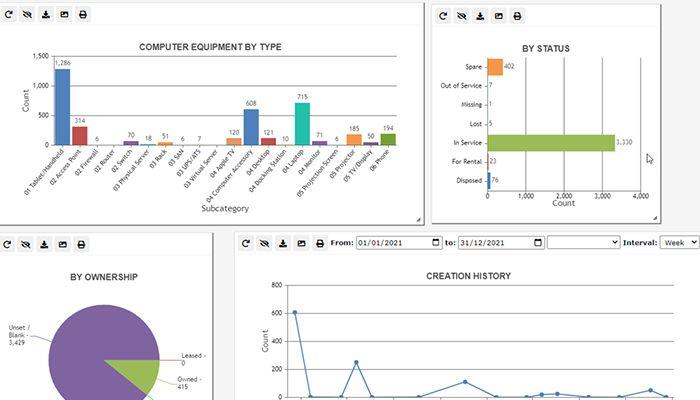
Task: Click the 'Unset / Blank - 3,429' label
Action: 18,335
